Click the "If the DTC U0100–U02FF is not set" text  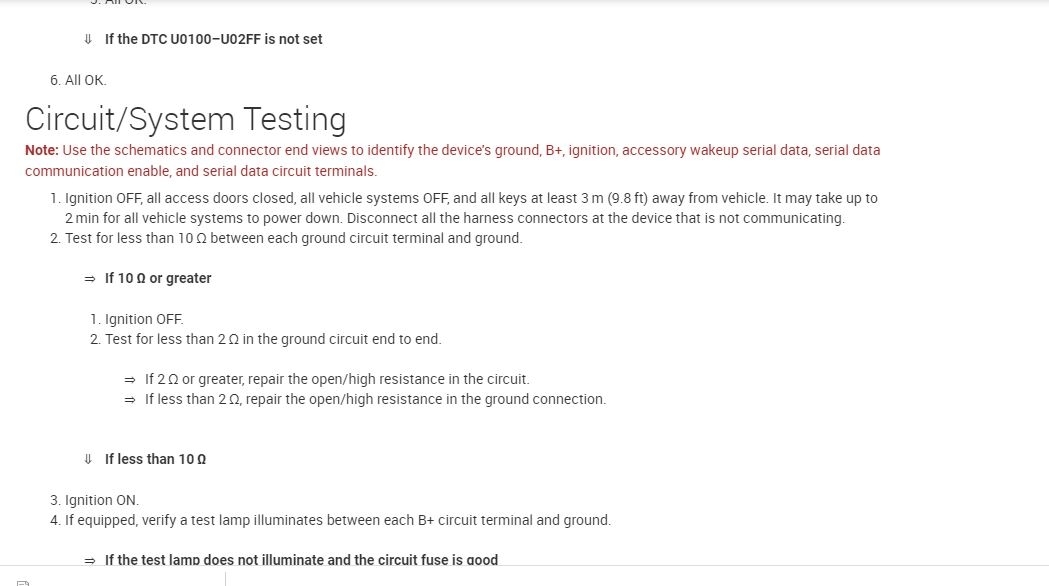coord(213,40)
